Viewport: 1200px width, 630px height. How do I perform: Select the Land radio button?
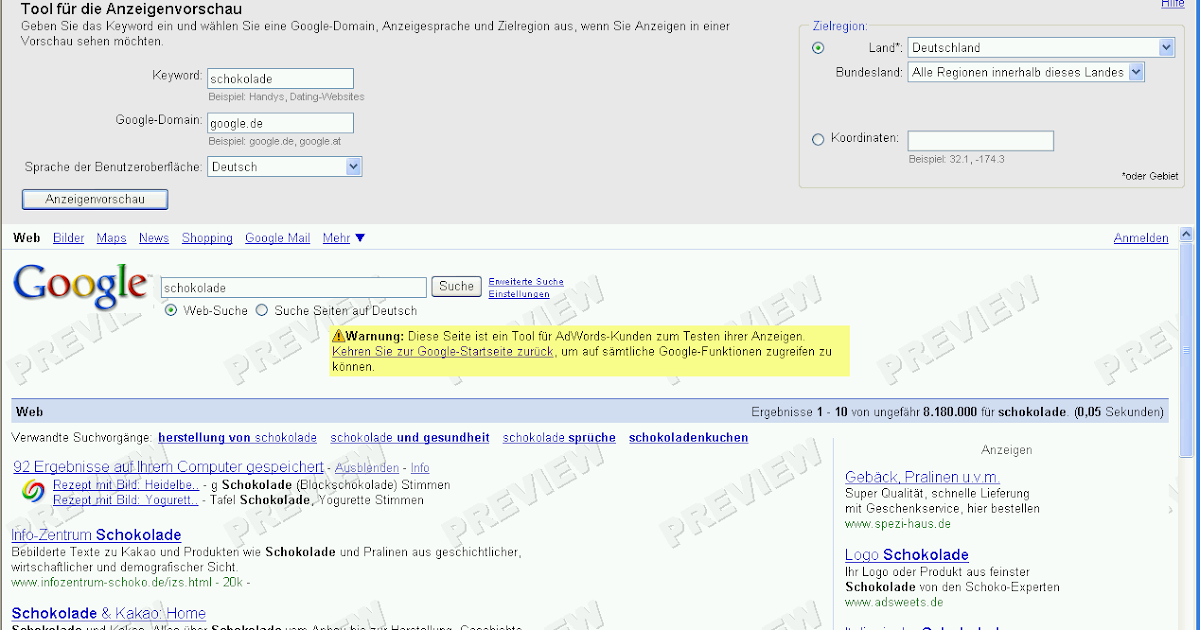click(818, 48)
